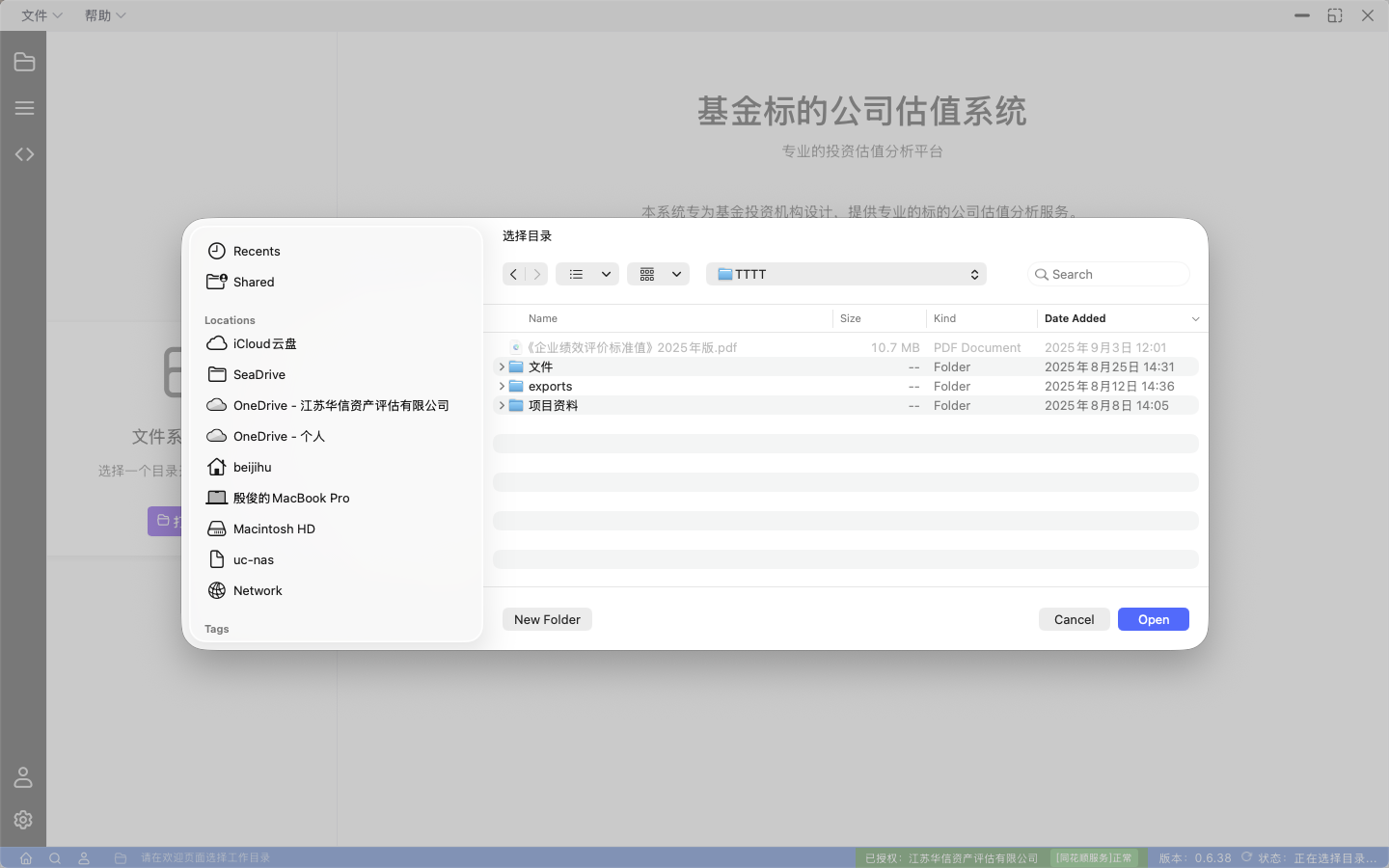The image size is (1389, 868).
Task: Open the code brackets icon in sidebar
Action: pyautogui.click(x=24, y=154)
